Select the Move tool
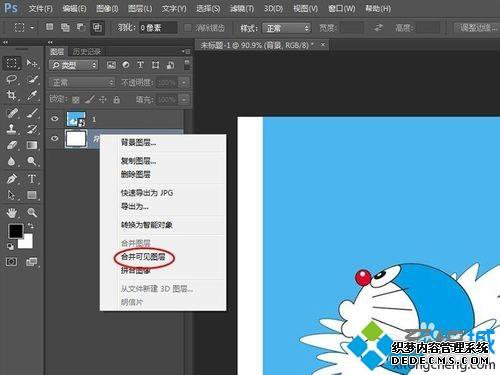 pyautogui.click(x=32, y=63)
